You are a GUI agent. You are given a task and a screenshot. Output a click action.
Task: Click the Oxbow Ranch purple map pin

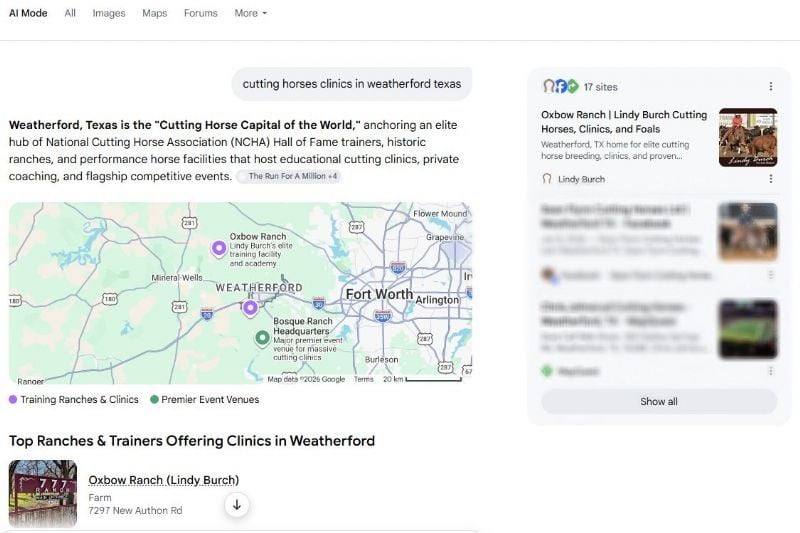click(x=219, y=249)
